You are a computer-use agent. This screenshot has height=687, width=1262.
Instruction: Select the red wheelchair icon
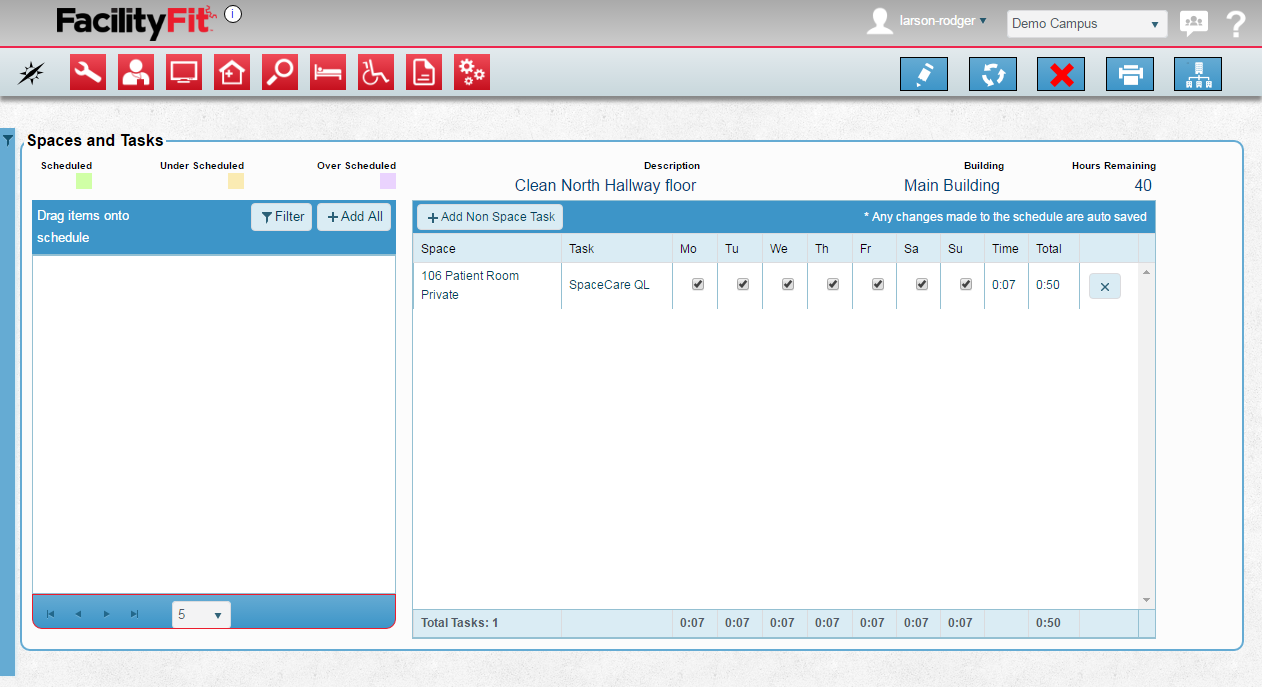pos(376,73)
